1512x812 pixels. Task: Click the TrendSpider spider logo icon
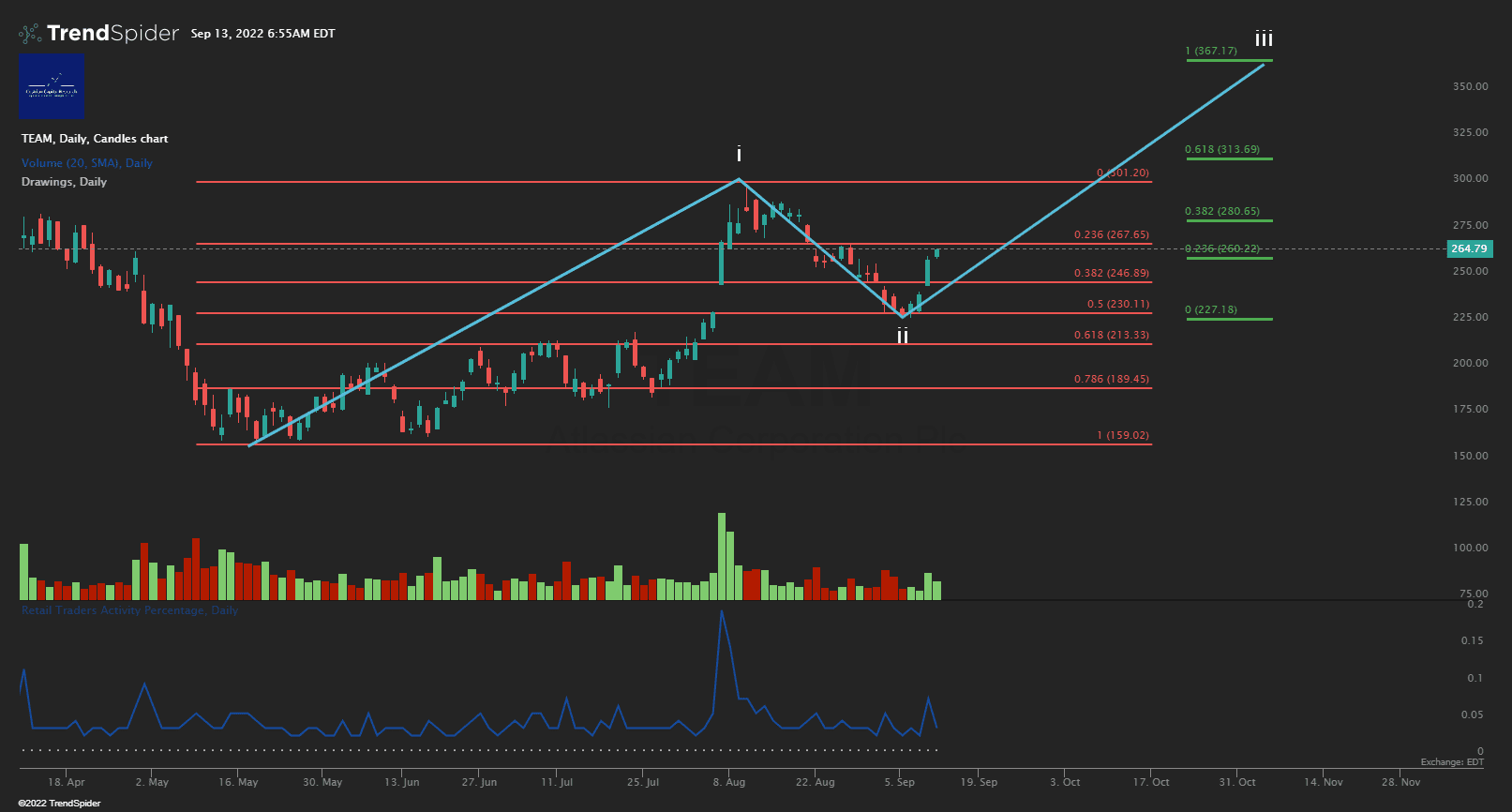point(30,34)
